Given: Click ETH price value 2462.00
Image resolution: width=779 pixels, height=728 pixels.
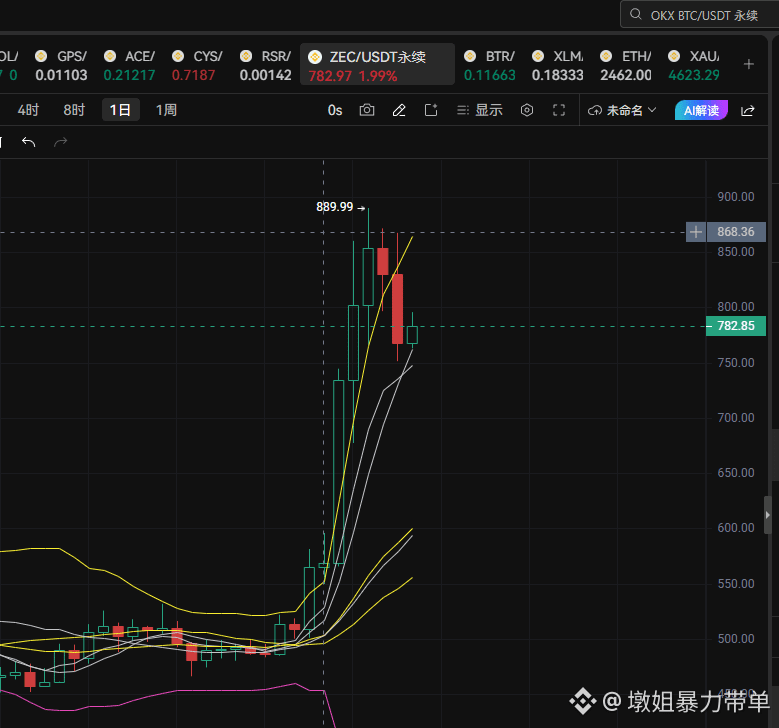Looking at the screenshot, I should click(x=625, y=75).
